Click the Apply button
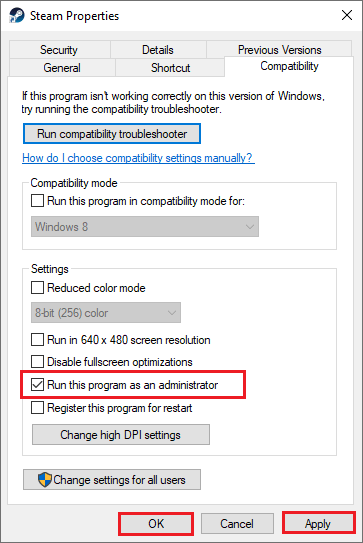363x543 pixels. (318, 524)
